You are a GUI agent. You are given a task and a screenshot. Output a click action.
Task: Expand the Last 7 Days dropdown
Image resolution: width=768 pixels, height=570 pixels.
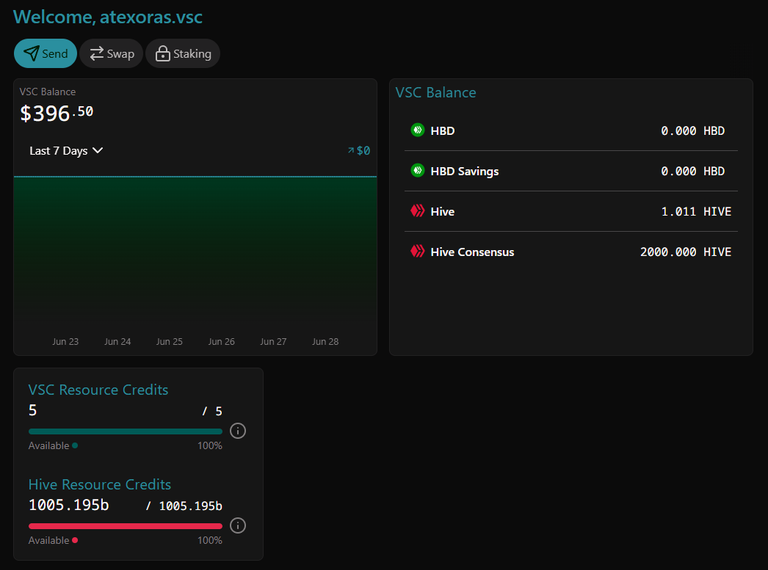pyautogui.click(x=66, y=151)
